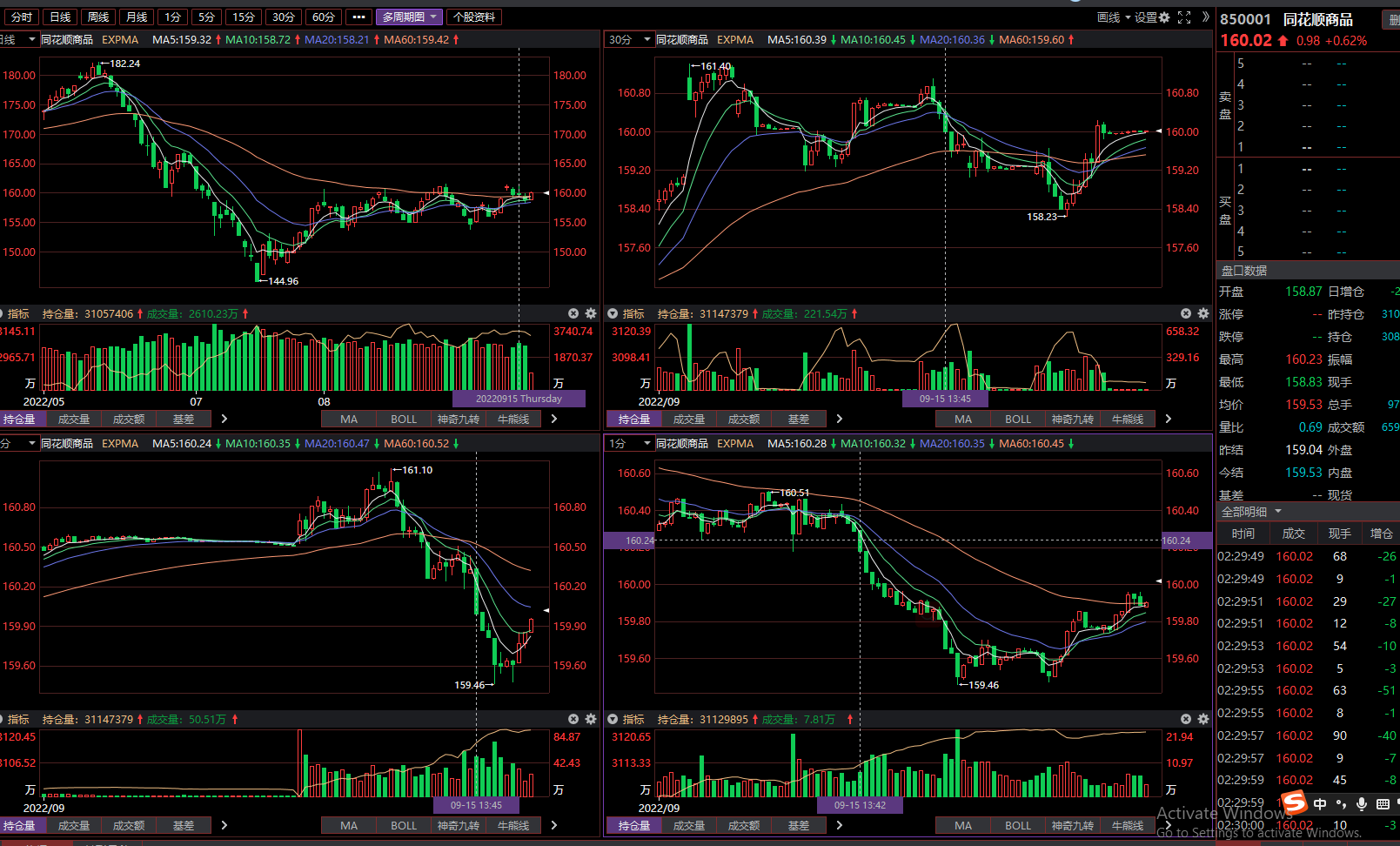Toggle Chinese input mode (中) in the IME bar

[x=1320, y=804]
